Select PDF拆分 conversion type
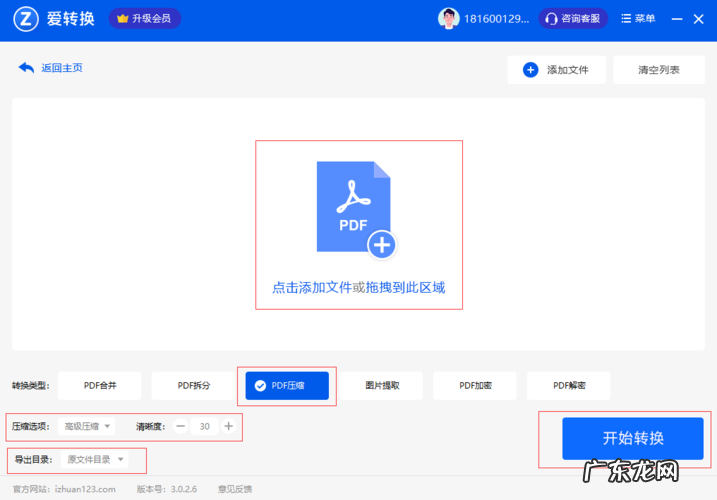Screen dimensions: 717x500 pos(193,386)
